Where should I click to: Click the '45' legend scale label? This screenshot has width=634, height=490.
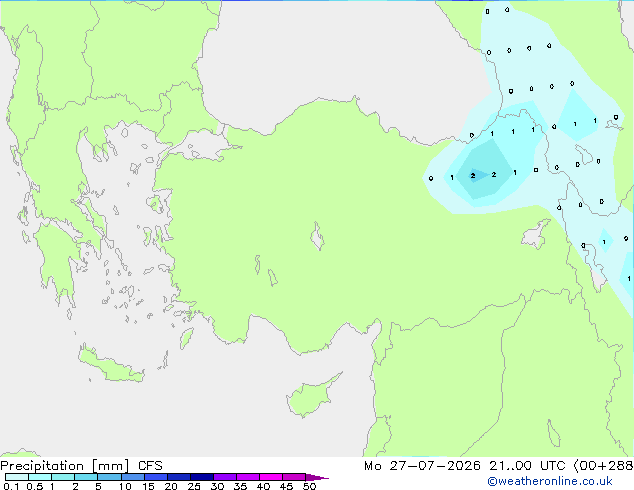(x=286, y=486)
